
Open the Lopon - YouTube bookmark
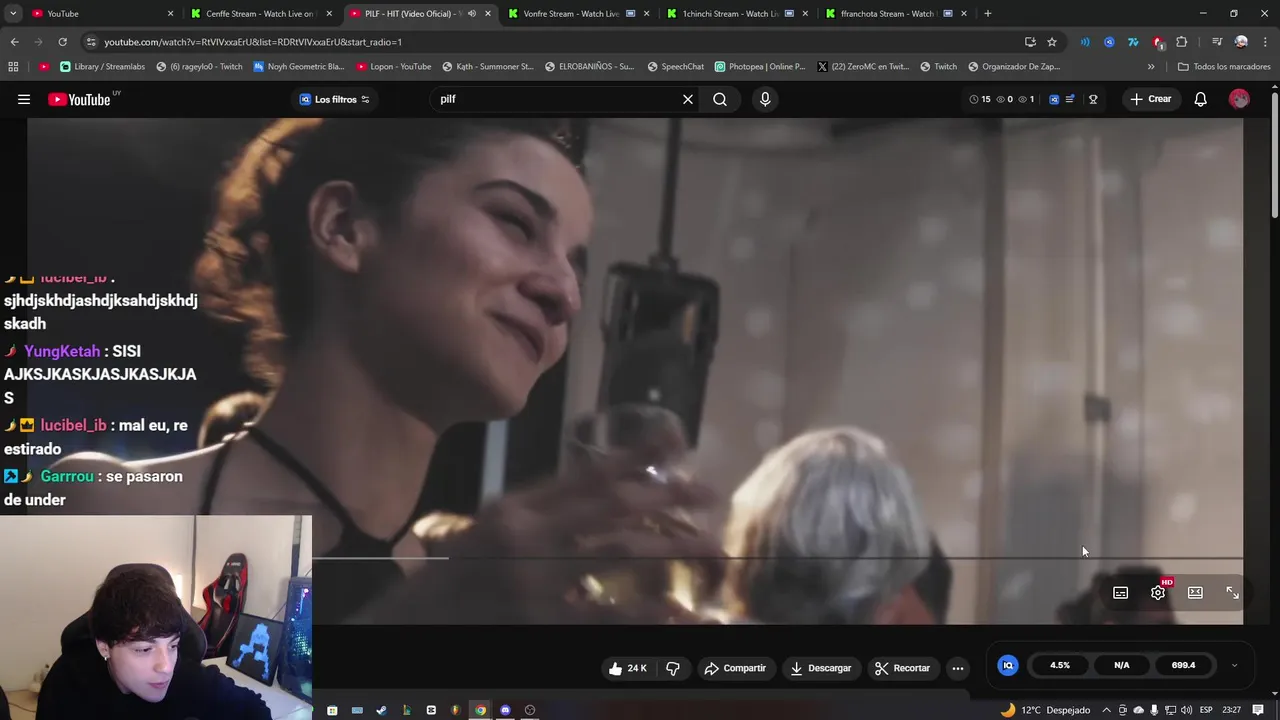click(x=392, y=67)
